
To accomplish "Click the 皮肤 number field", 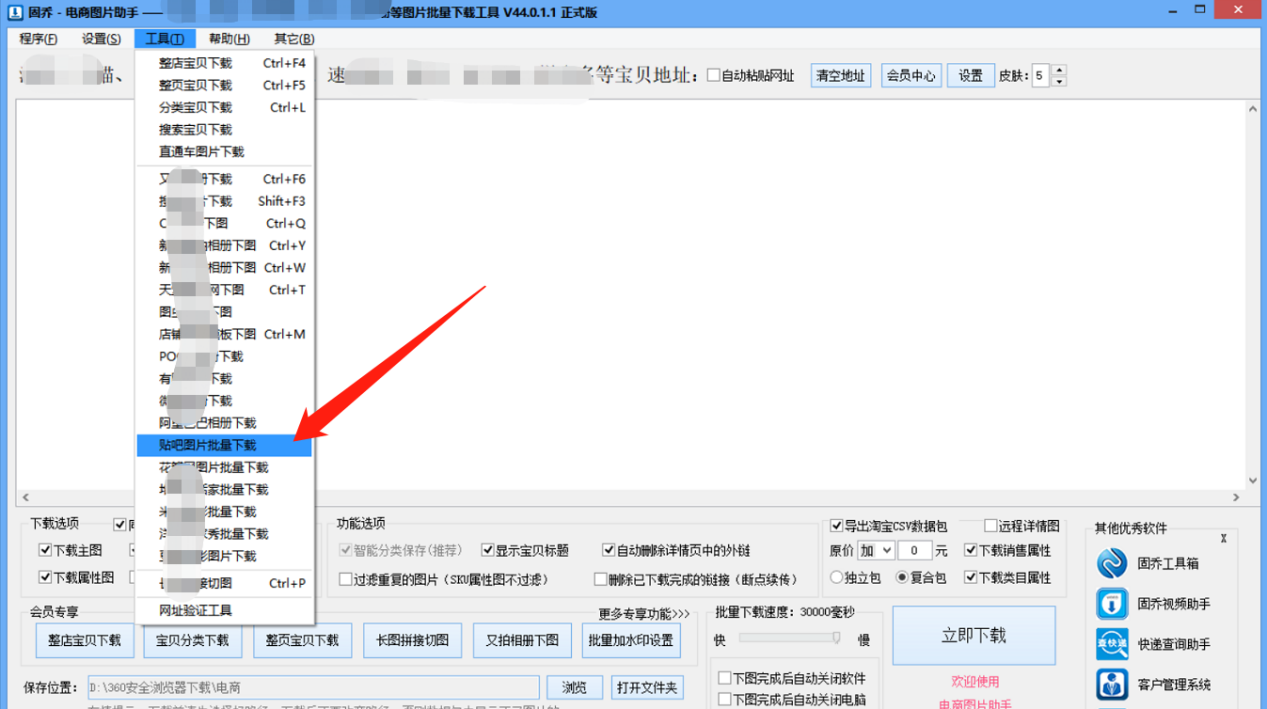I will click(1041, 76).
